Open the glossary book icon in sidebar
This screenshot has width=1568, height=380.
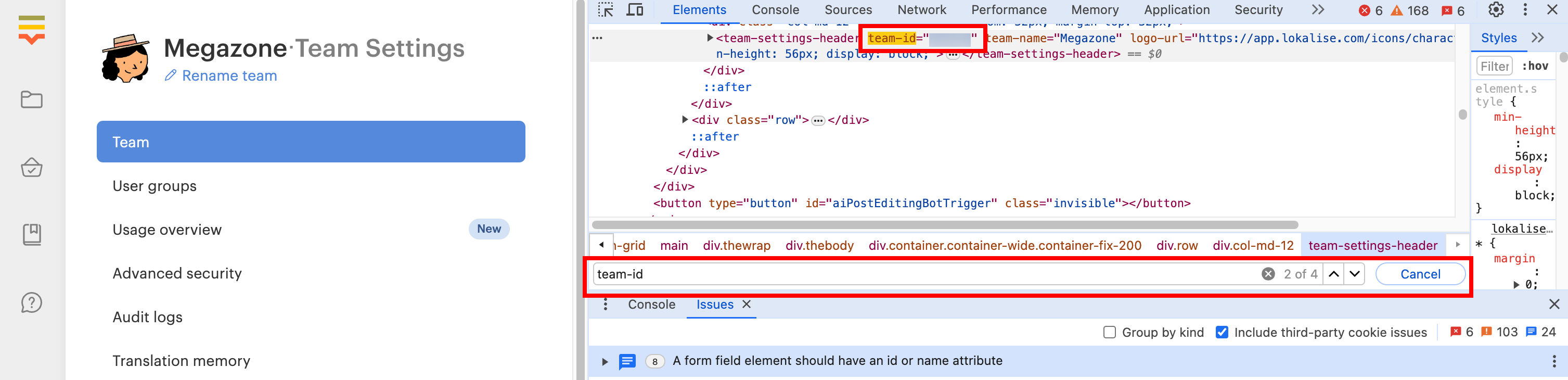point(32,234)
